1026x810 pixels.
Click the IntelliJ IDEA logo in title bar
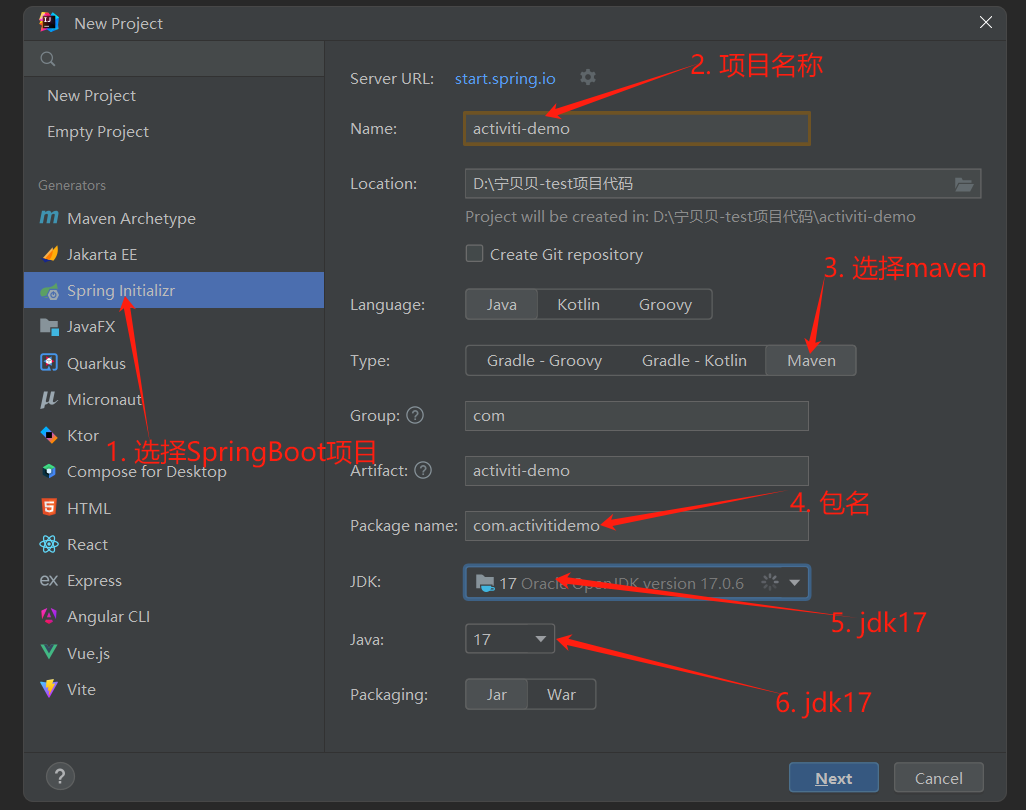[49, 22]
